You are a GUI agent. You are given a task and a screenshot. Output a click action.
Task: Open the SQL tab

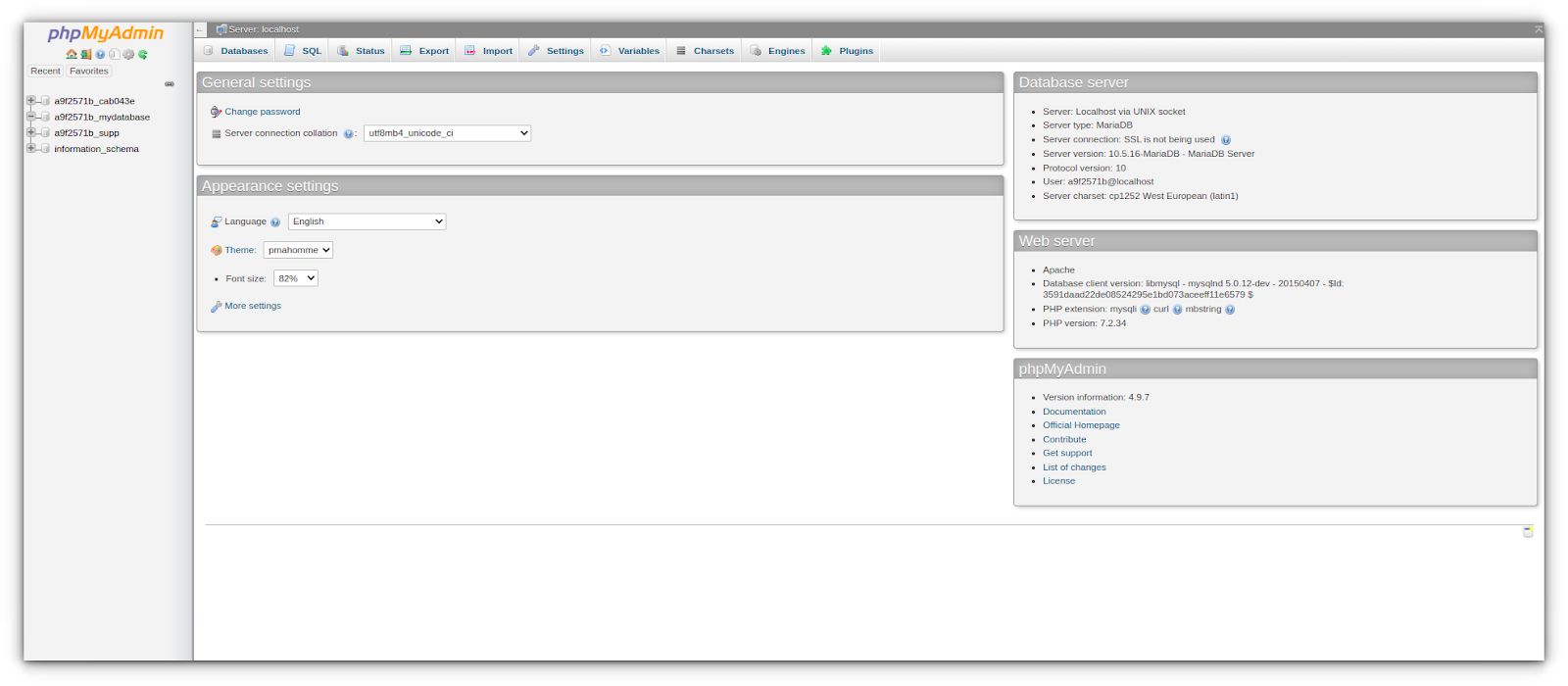(303, 51)
